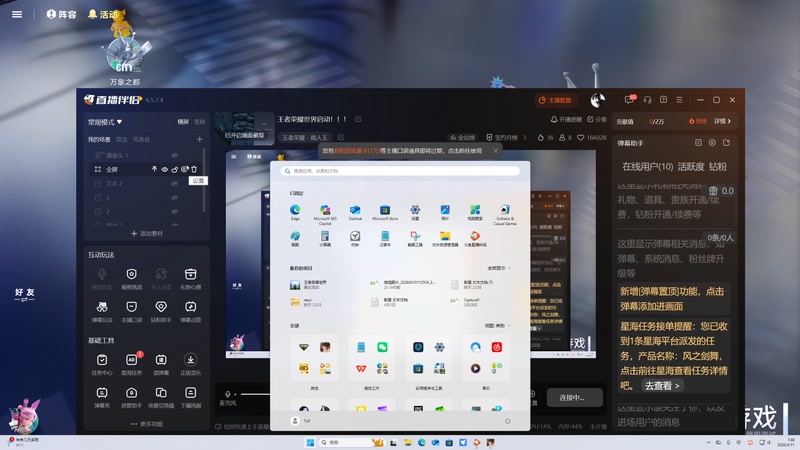
Task: Toggle visibility eye on 全屏 scene row
Action: point(164,169)
